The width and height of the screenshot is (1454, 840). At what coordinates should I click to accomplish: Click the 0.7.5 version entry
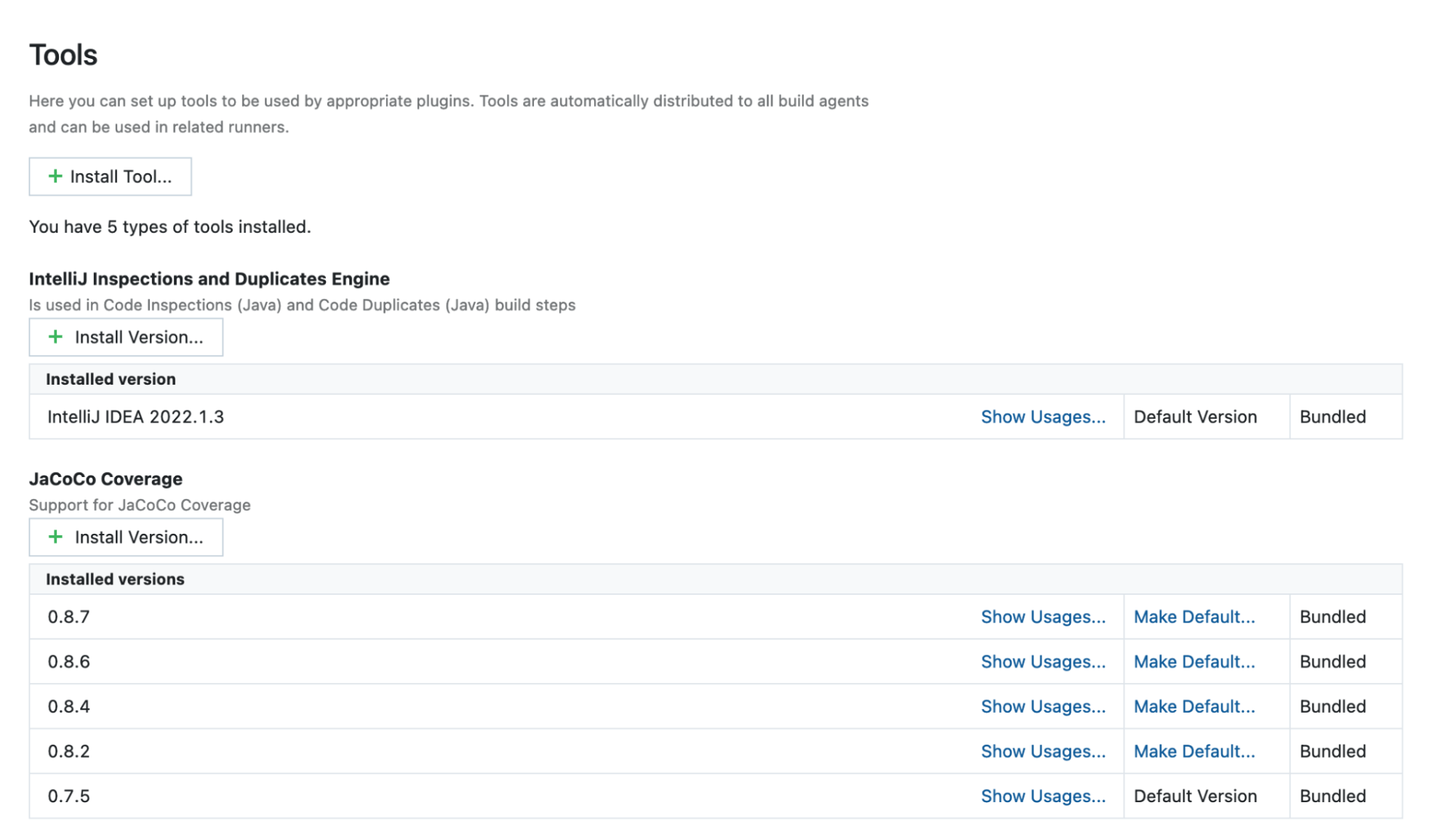click(68, 796)
